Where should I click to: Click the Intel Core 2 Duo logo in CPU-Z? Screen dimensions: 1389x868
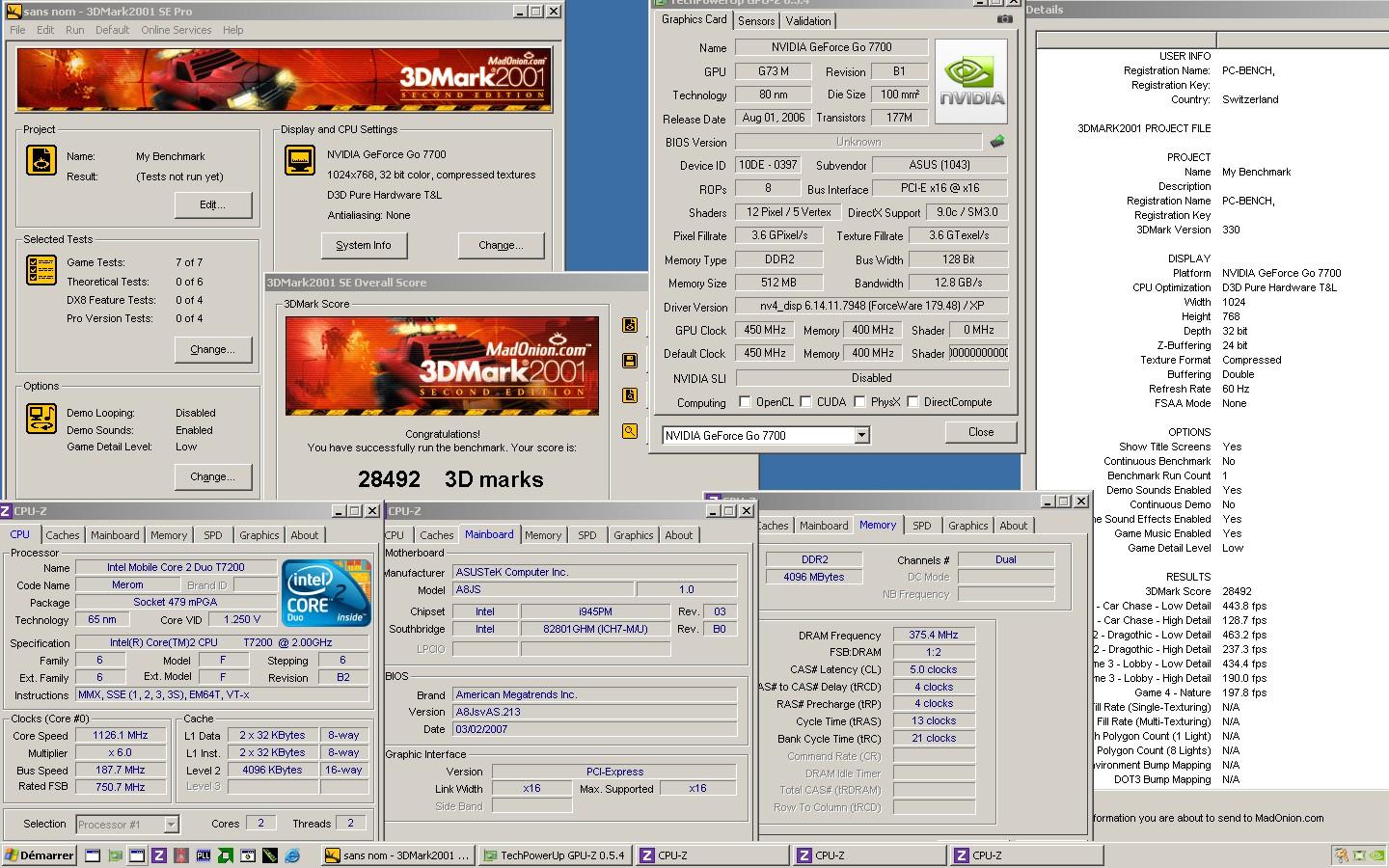pyautogui.click(x=327, y=592)
